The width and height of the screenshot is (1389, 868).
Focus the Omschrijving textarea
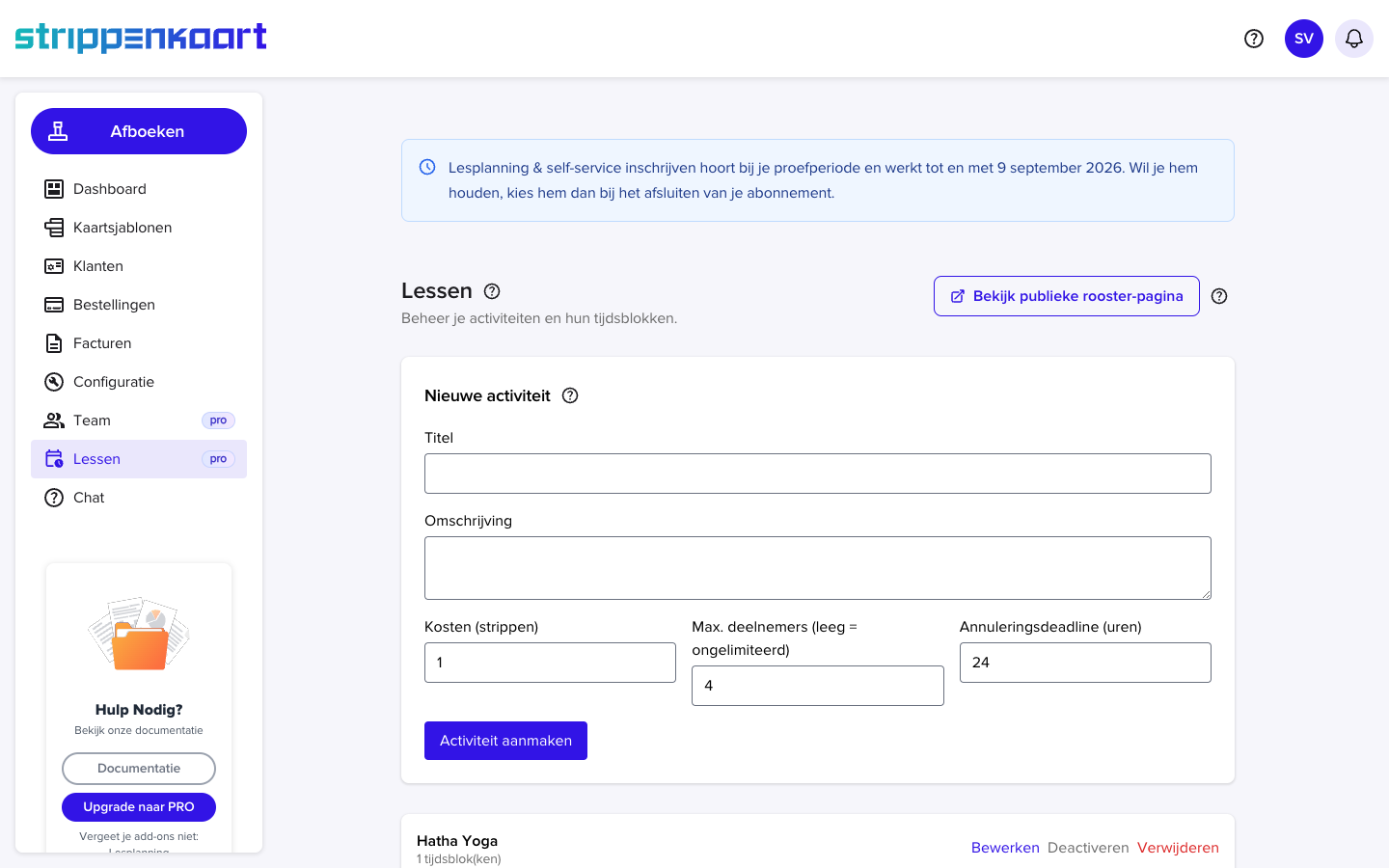click(818, 568)
